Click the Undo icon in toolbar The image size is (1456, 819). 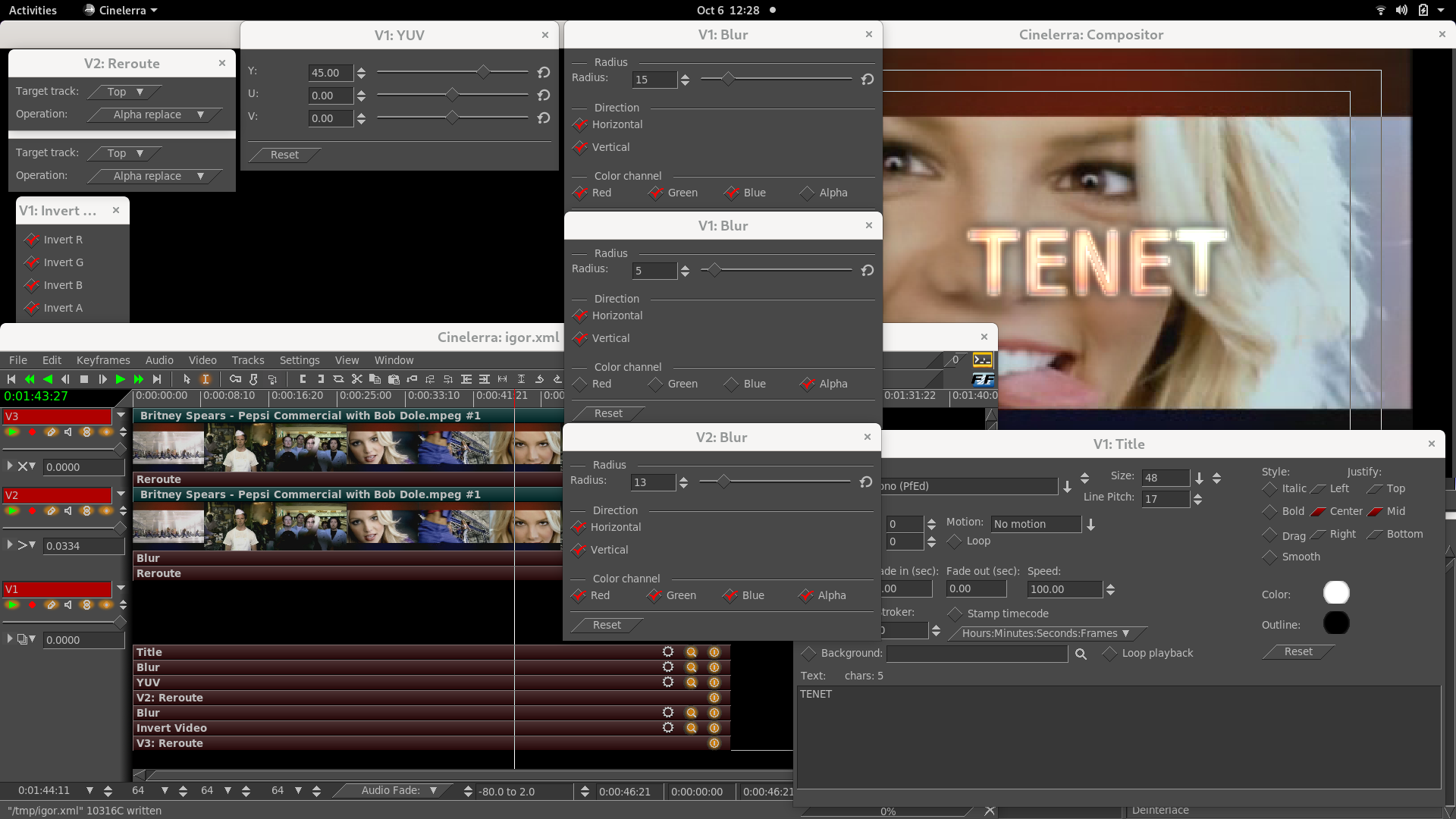tap(539, 379)
